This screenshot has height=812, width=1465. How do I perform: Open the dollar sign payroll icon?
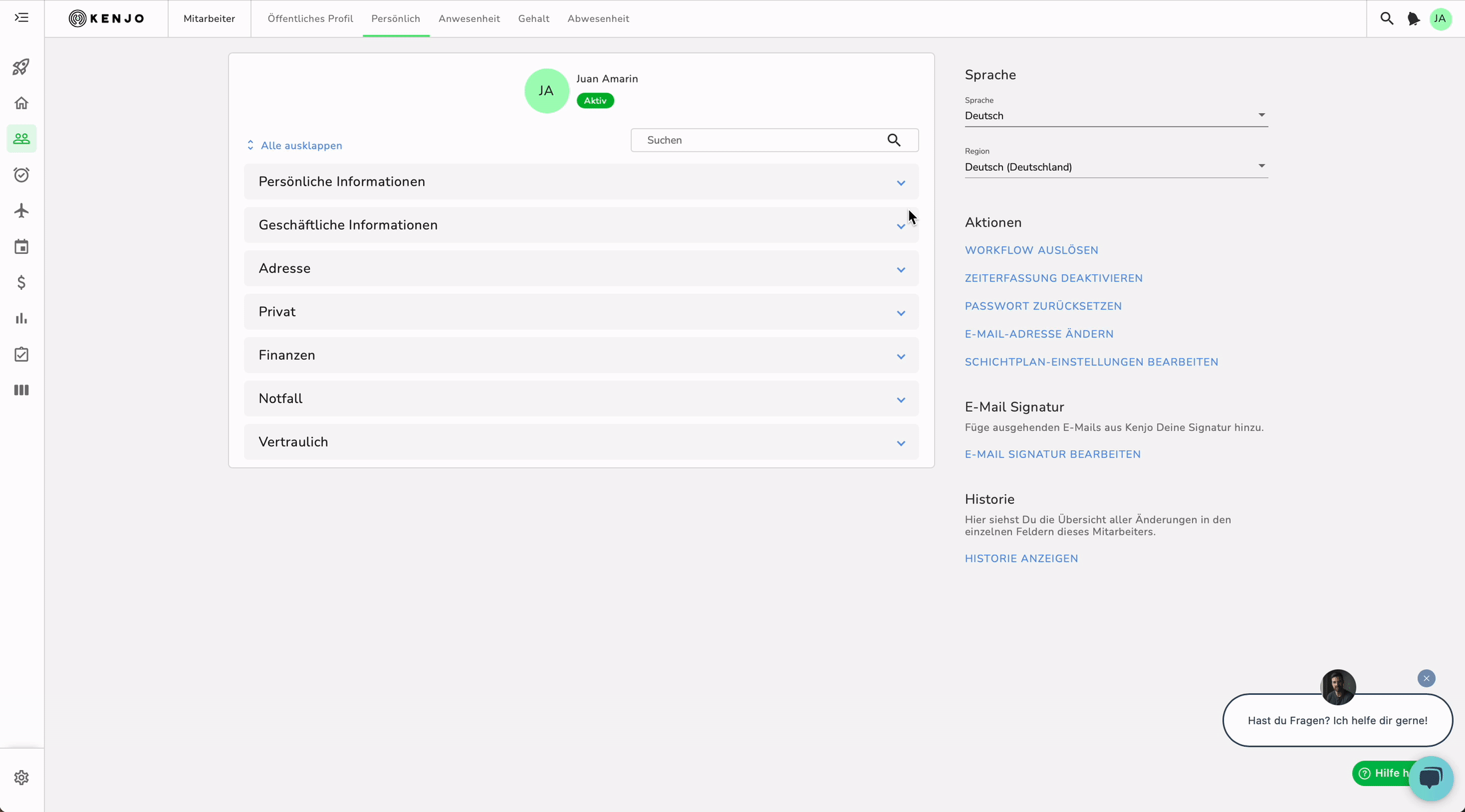[x=21, y=283]
